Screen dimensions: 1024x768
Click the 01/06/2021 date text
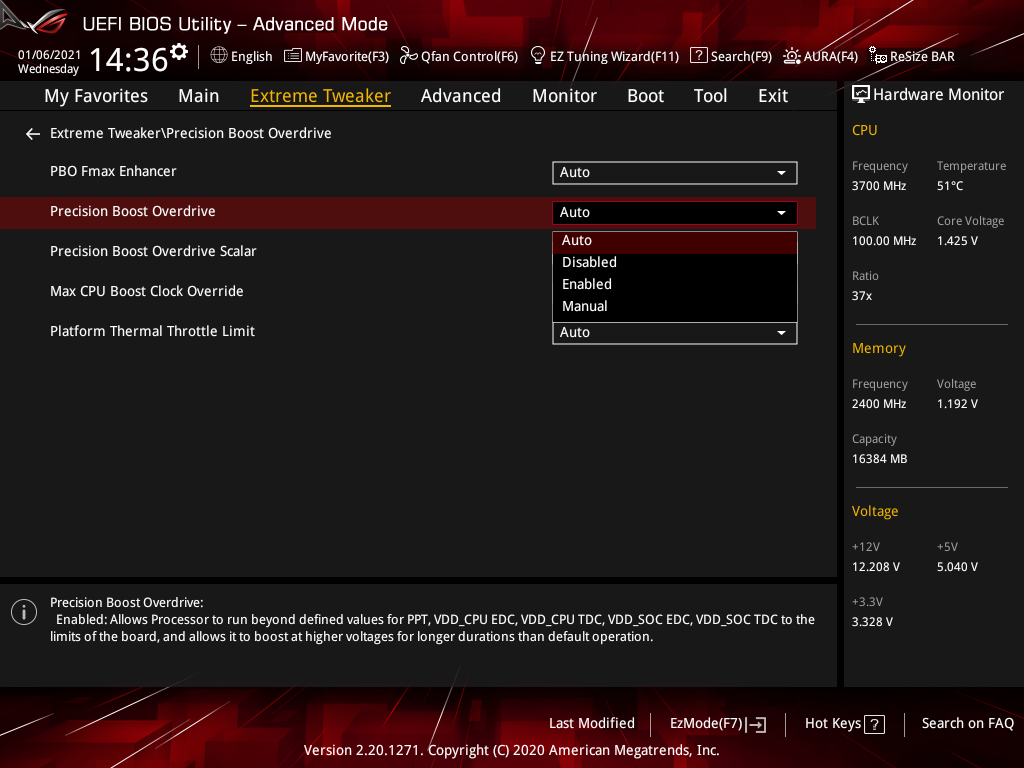(x=49, y=55)
